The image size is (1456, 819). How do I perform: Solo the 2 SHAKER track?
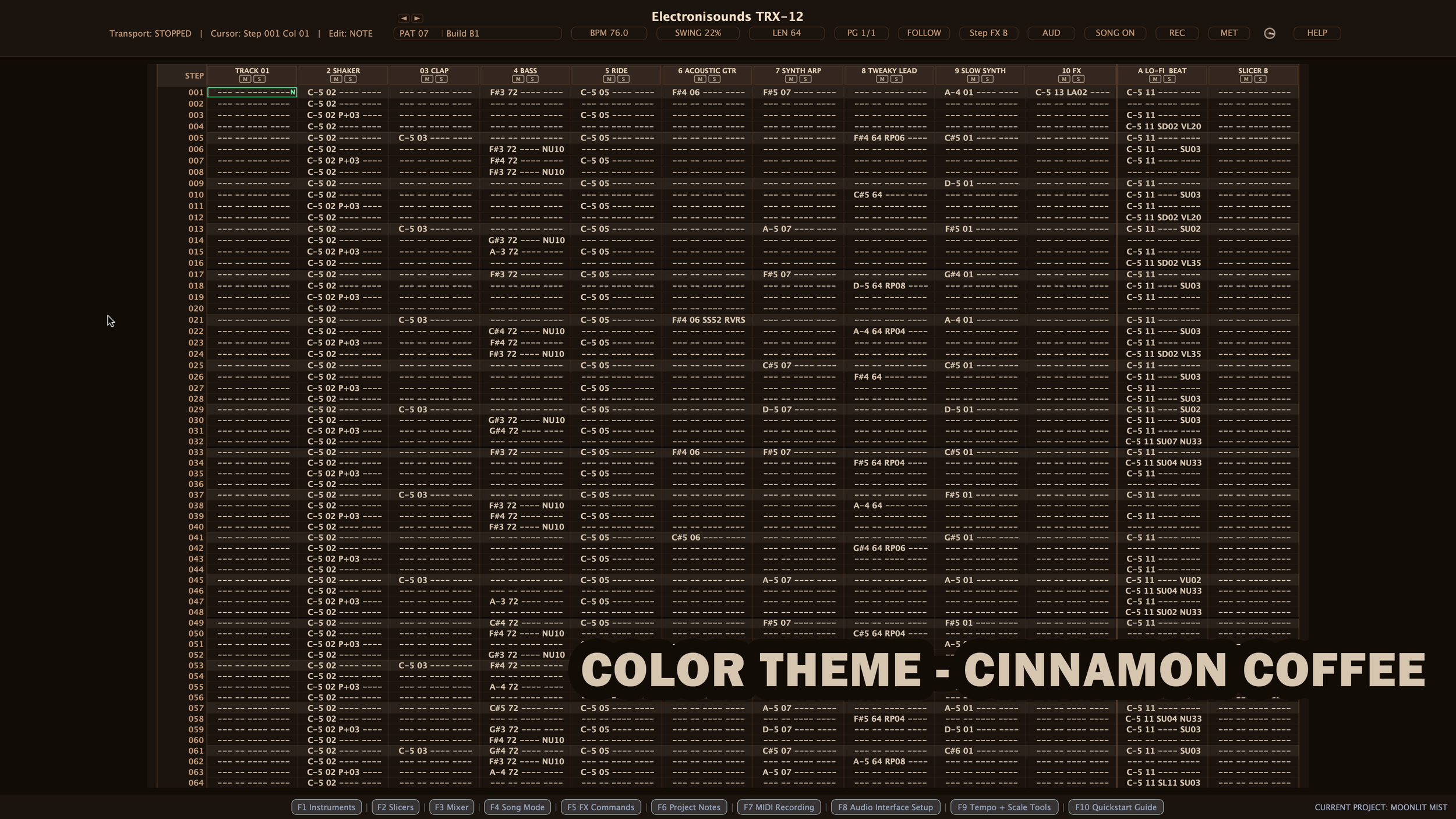[350, 79]
